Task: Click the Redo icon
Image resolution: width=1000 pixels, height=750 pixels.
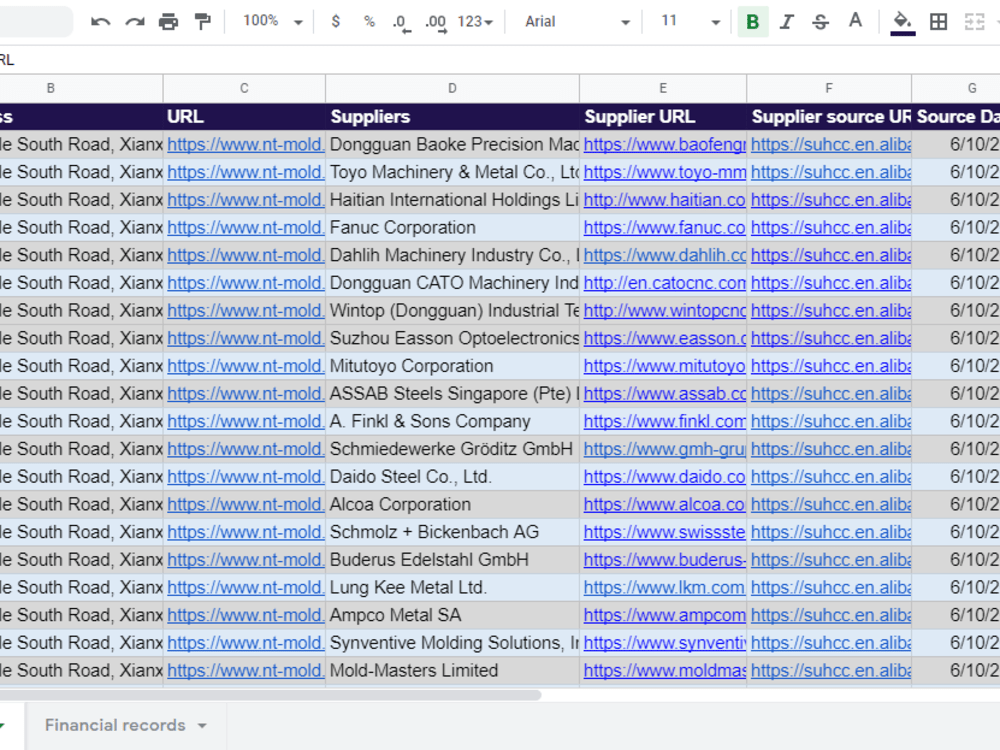Action: (x=135, y=22)
